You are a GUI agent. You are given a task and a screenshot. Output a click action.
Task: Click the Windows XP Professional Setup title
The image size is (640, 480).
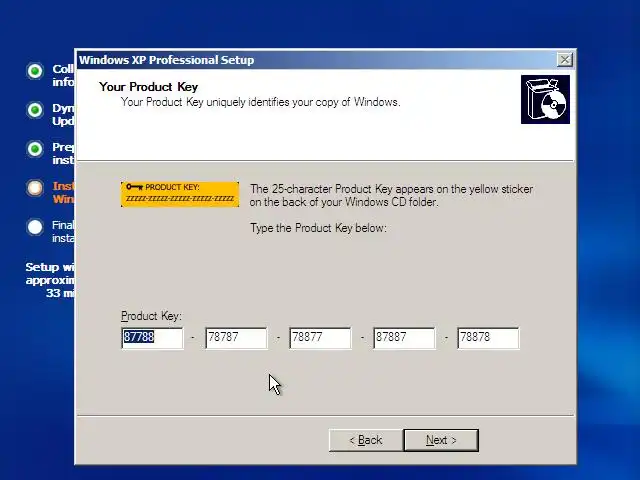point(167,60)
